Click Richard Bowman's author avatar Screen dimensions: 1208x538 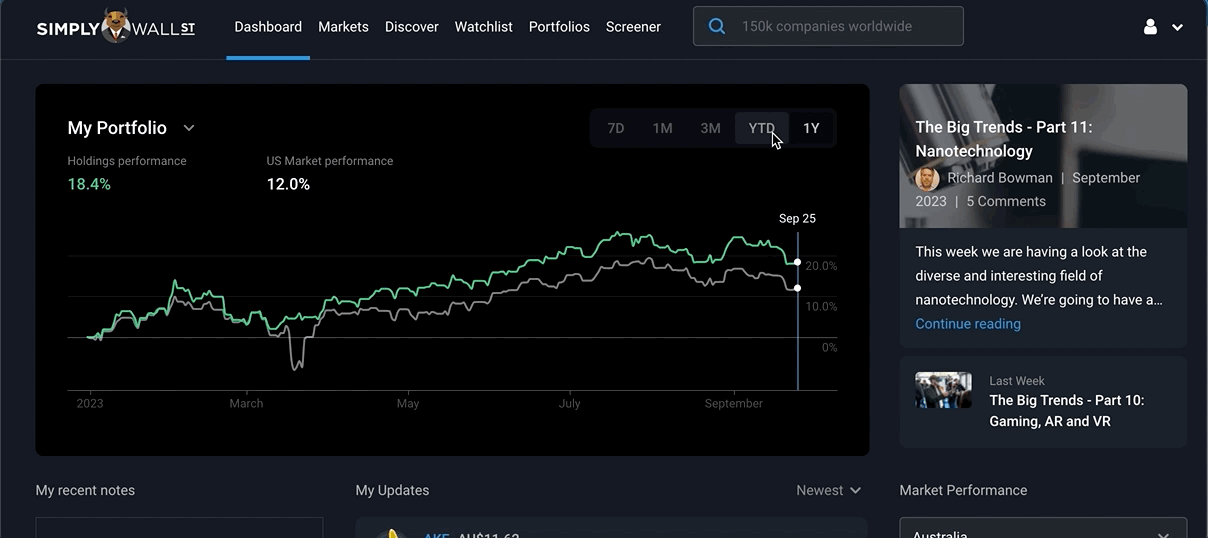(x=927, y=178)
